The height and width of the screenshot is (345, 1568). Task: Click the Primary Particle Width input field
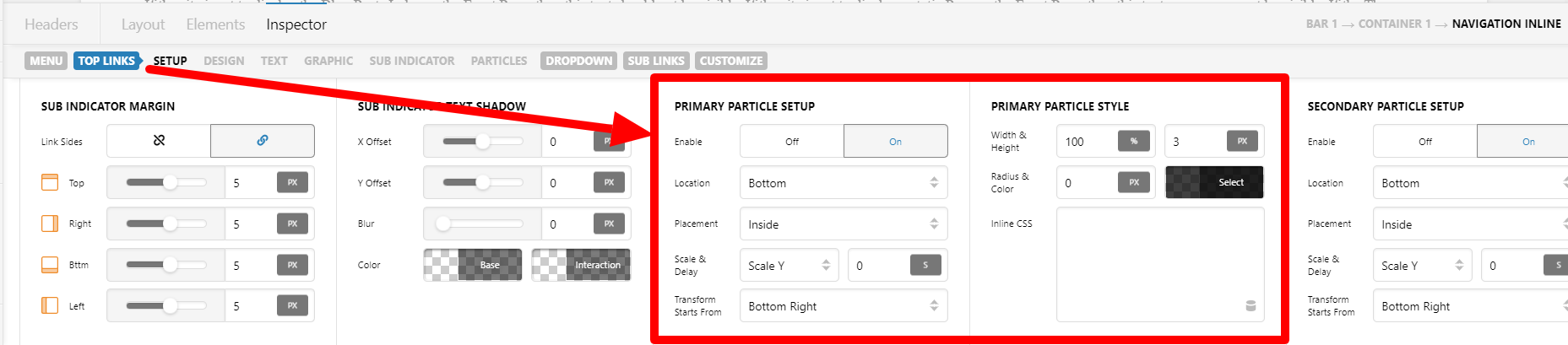[1086, 141]
